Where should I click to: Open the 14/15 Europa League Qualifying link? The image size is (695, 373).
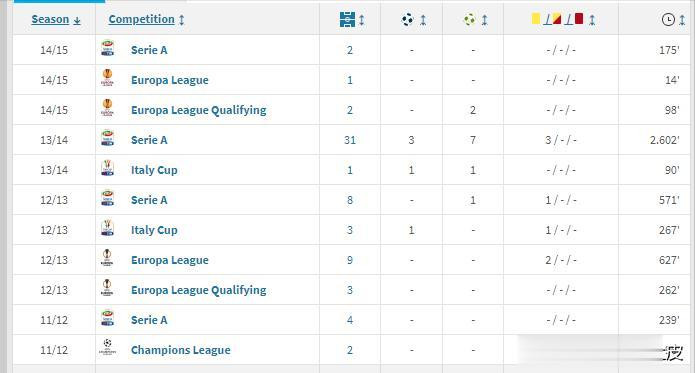click(x=199, y=110)
